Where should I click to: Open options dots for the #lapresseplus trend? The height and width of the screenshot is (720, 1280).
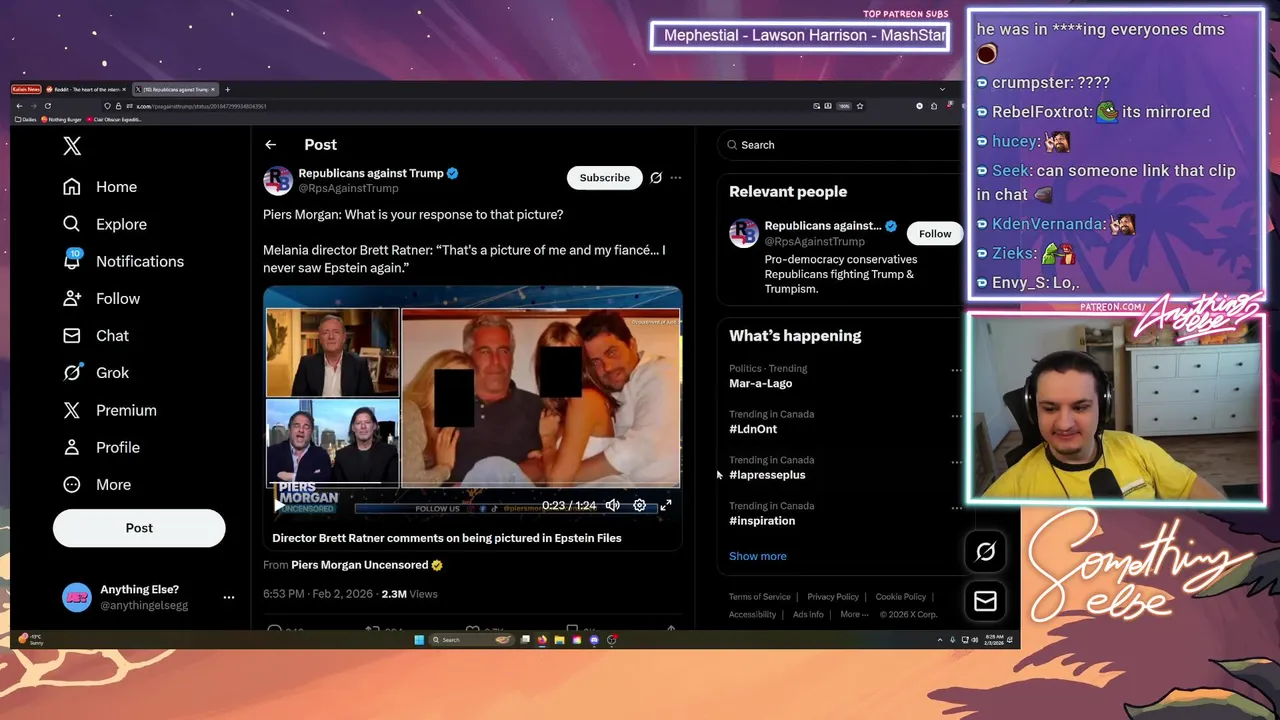(956, 462)
